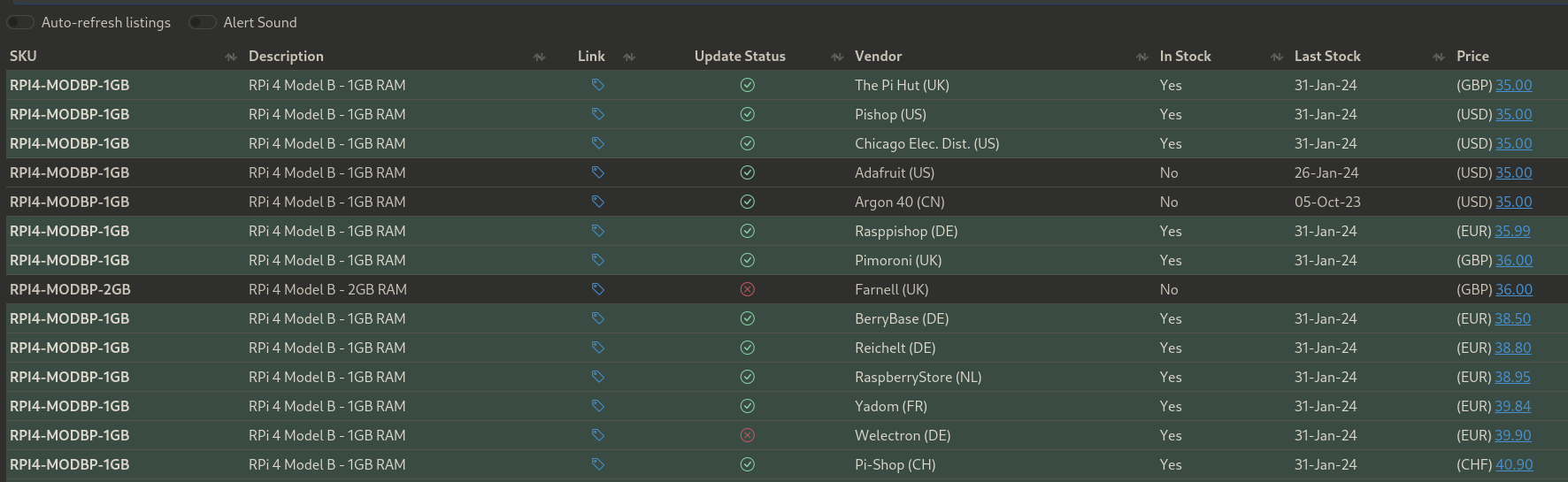This screenshot has height=482, width=1568.
Task: Click link tag icon for Adafruit (US) row
Action: coord(598,172)
